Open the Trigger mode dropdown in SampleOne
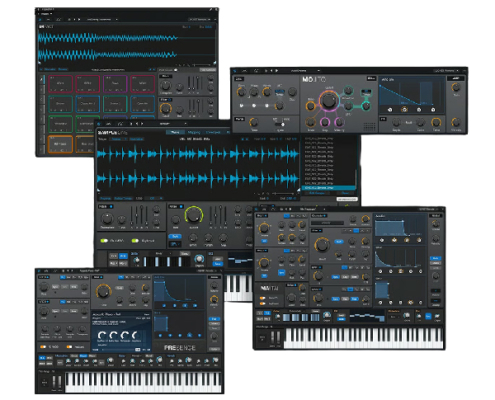The width and height of the screenshot is (495, 400). [119, 139]
